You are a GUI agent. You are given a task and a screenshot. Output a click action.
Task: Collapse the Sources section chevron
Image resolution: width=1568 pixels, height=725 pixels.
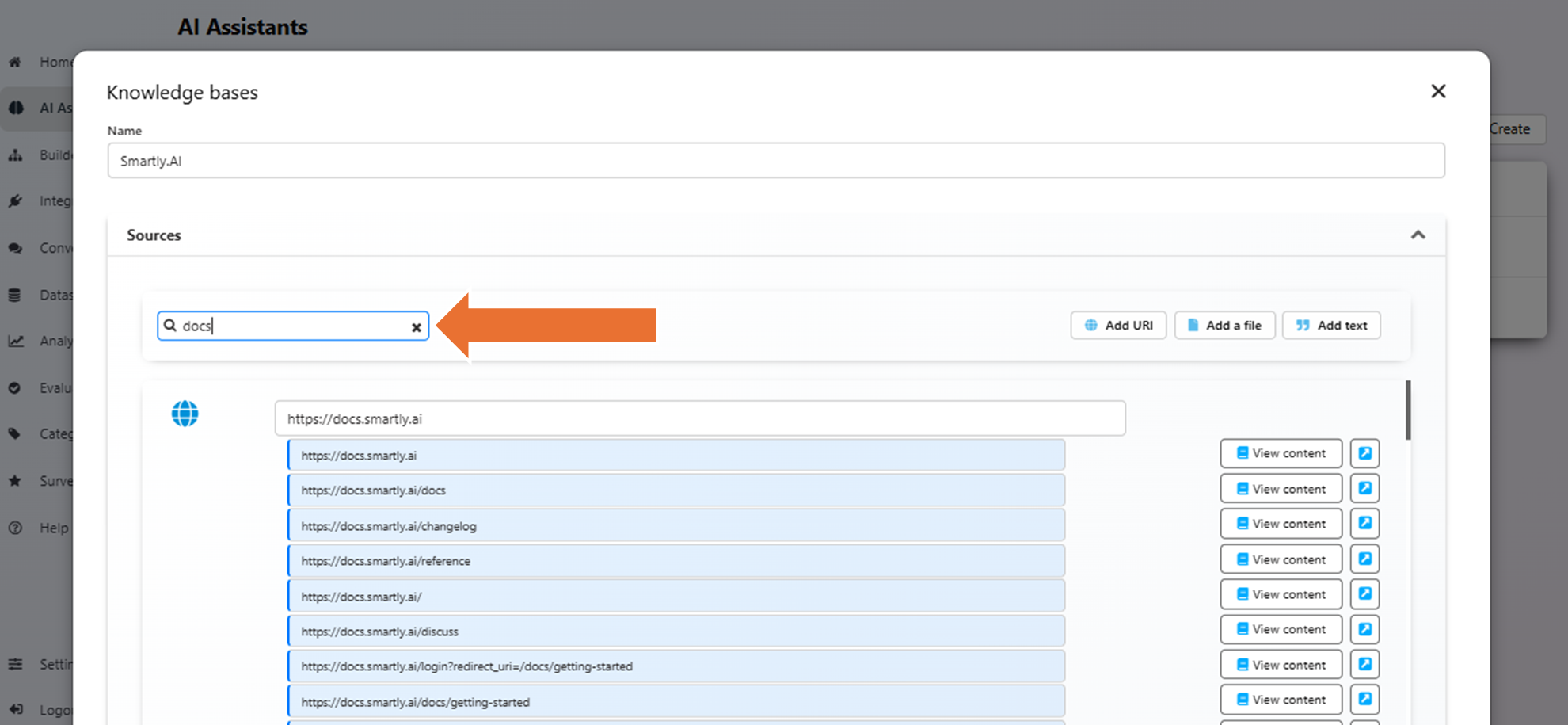[x=1418, y=235]
